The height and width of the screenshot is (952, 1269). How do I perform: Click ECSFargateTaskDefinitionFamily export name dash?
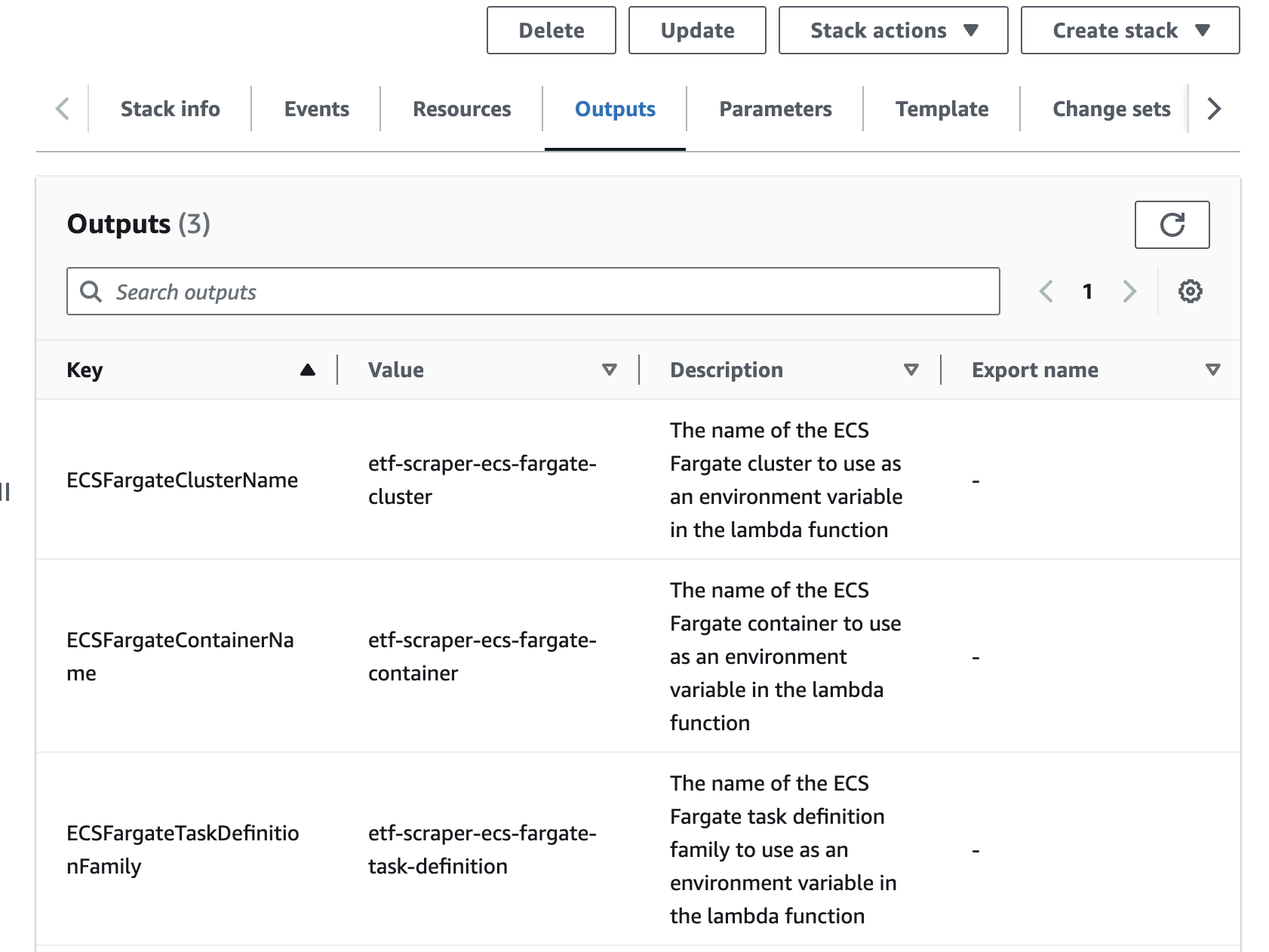pyautogui.click(x=976, y=850)
